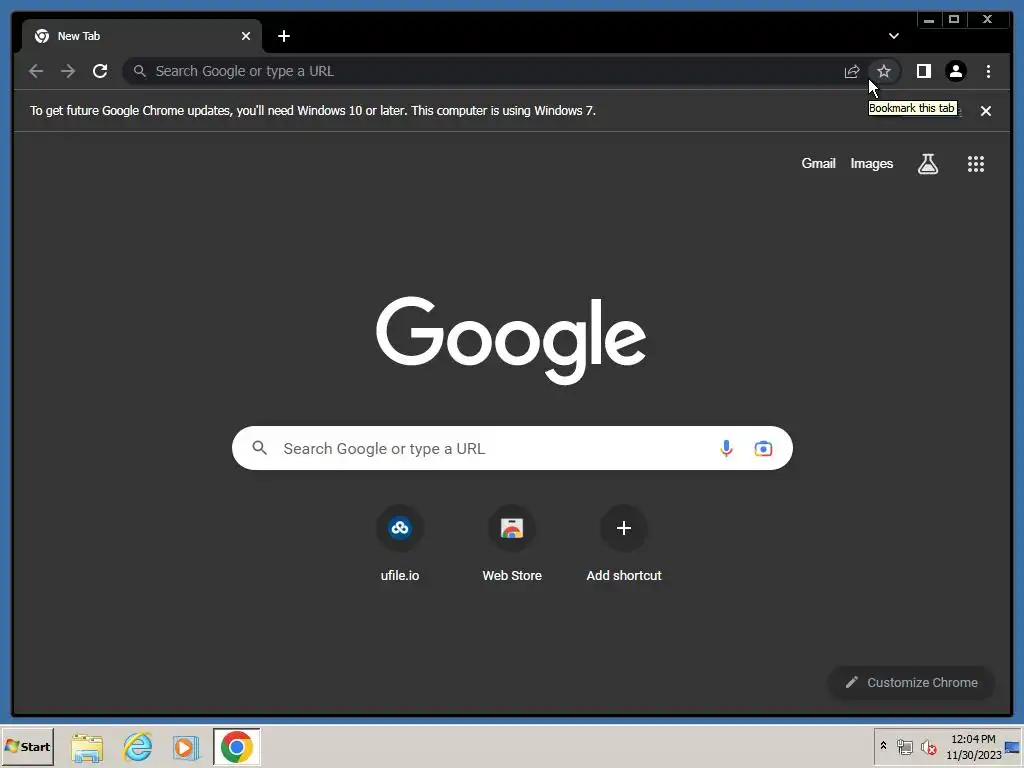Screen dimensions: 1024x768
Task: Open the ufile.io shortcut
Action: coord(400,544)
